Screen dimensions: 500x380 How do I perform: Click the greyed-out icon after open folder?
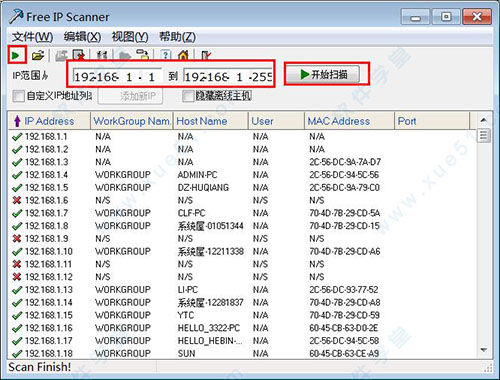pyautogui.click(x=61, y=56)
